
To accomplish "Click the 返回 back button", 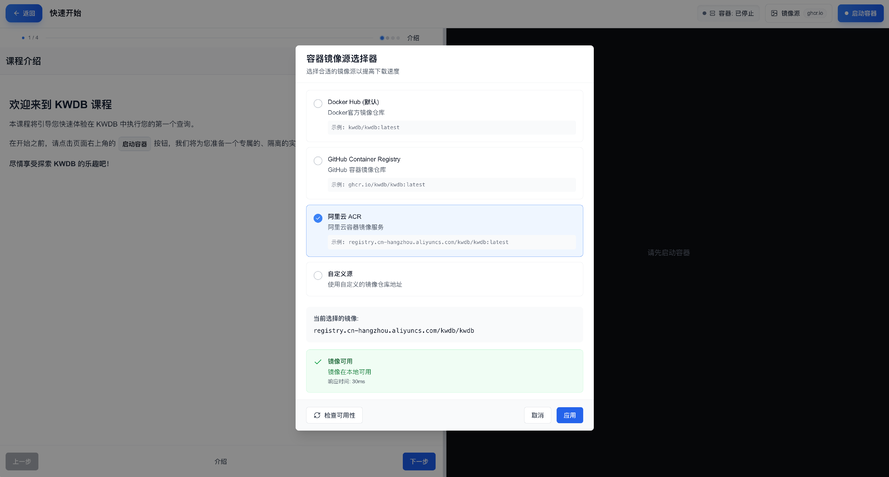I will [x=24, y=13].
